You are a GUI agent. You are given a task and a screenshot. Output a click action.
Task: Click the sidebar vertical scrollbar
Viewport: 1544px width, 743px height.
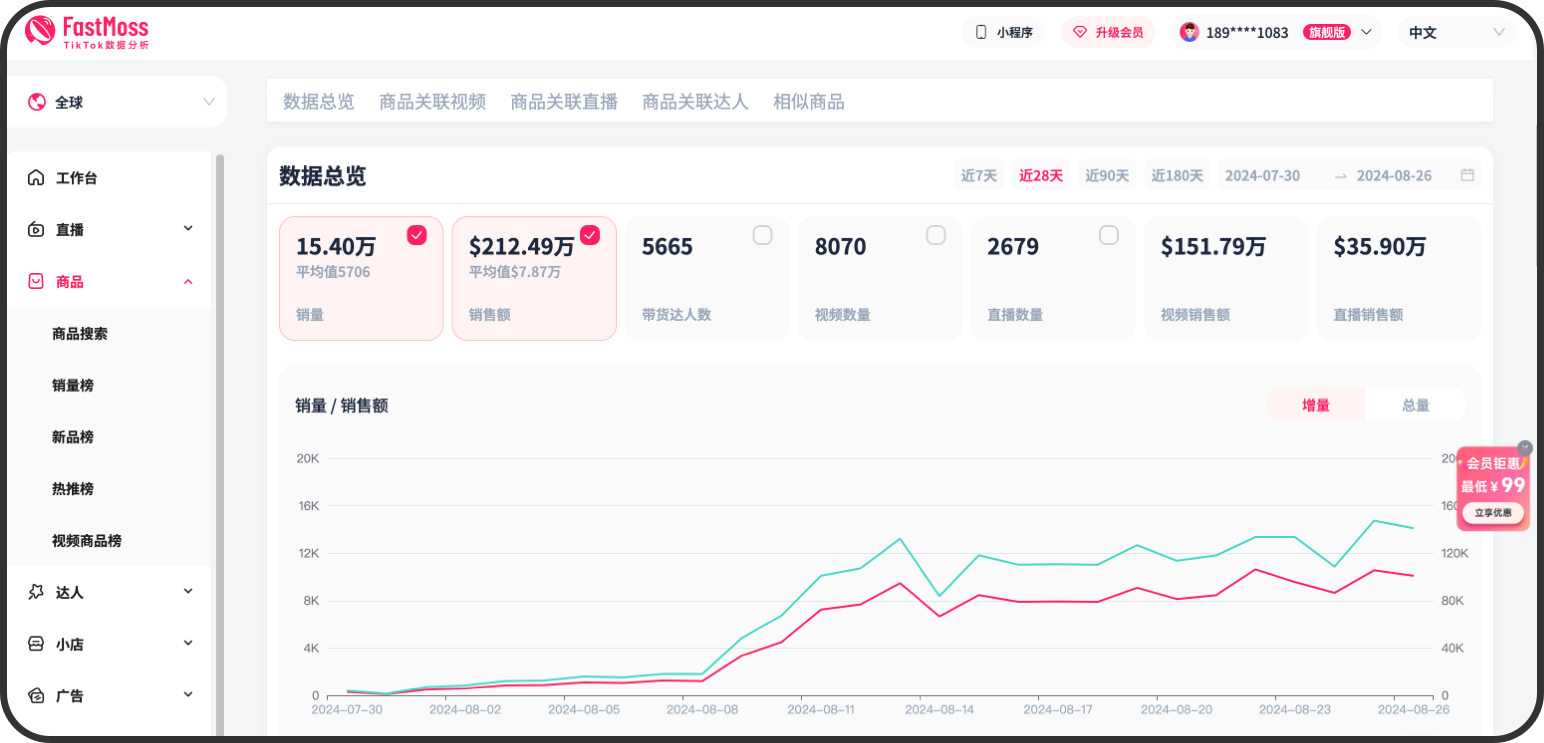point(220,445)
